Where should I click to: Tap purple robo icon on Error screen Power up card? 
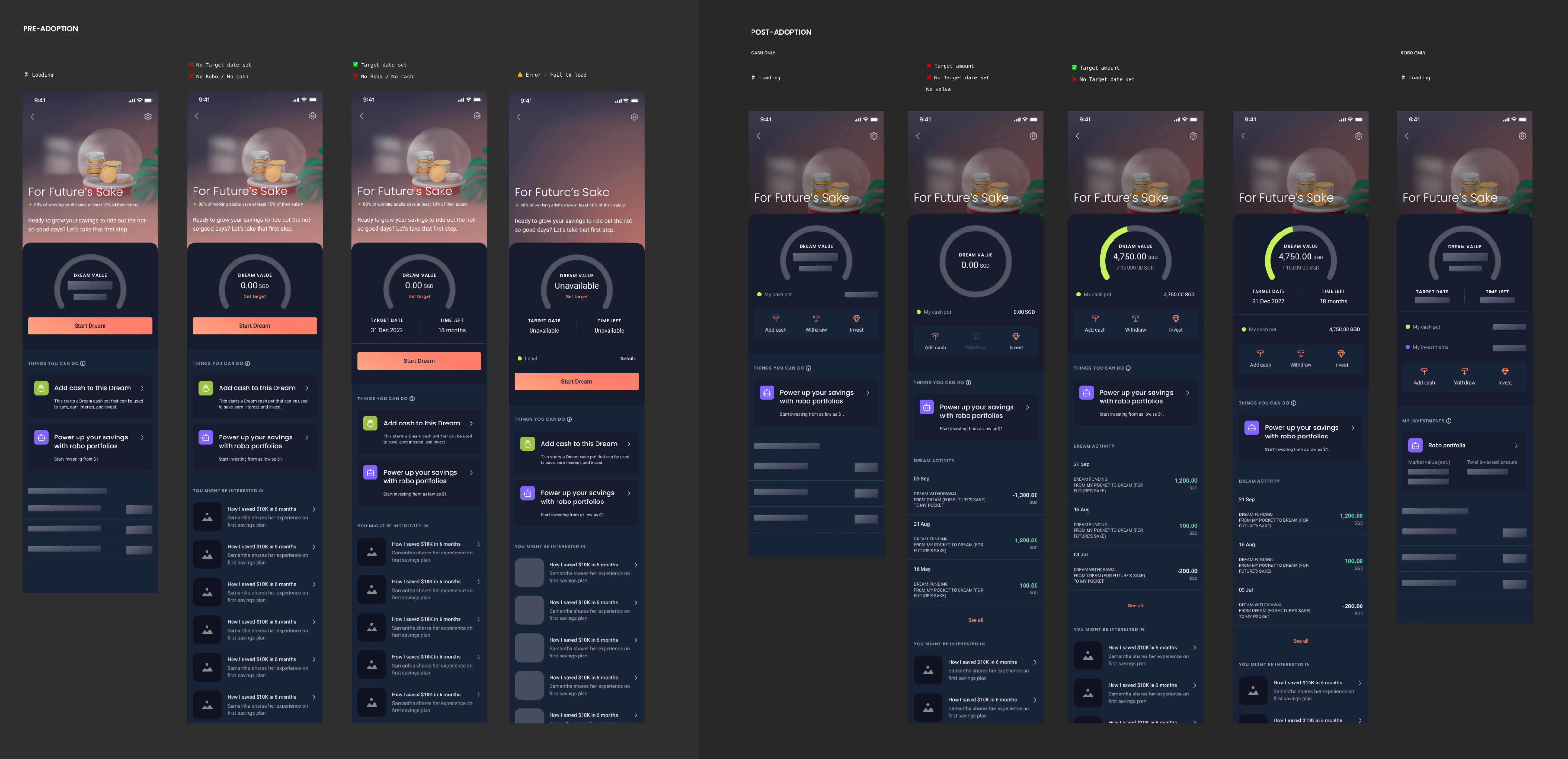[528, 494]
